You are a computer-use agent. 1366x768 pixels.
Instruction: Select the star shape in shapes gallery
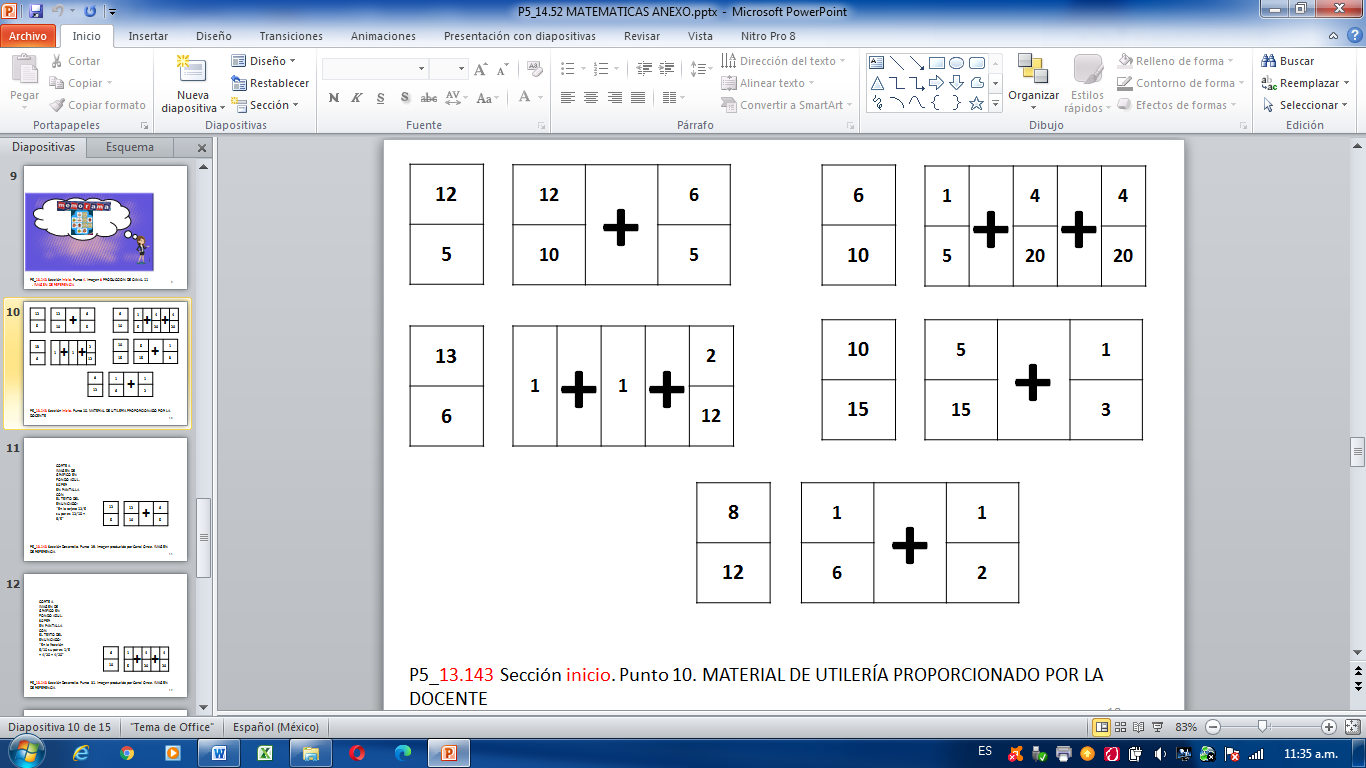tap(976, 102)
